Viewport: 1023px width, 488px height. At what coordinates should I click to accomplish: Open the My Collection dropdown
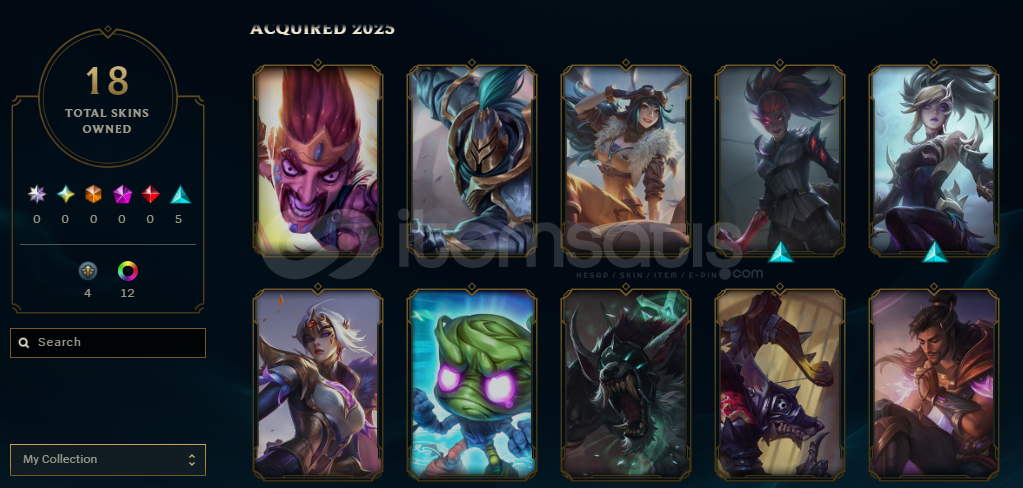[x=108, y=459]
